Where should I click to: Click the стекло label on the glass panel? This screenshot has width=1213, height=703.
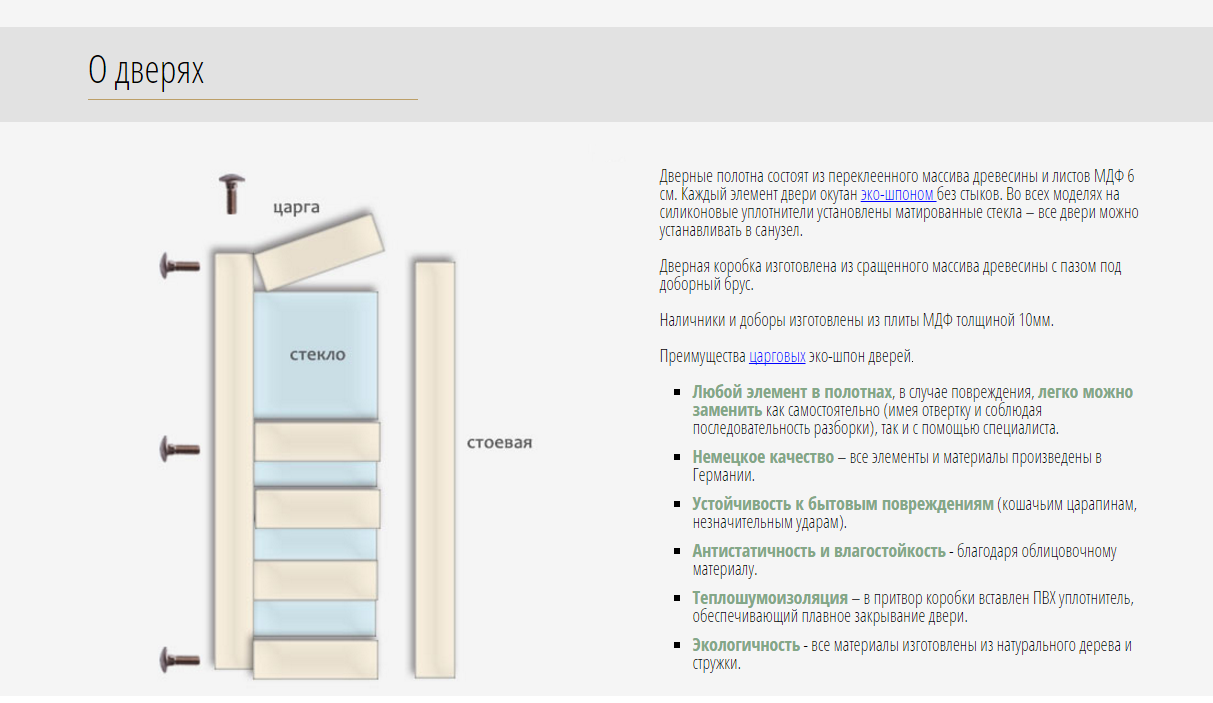(317, 355)
